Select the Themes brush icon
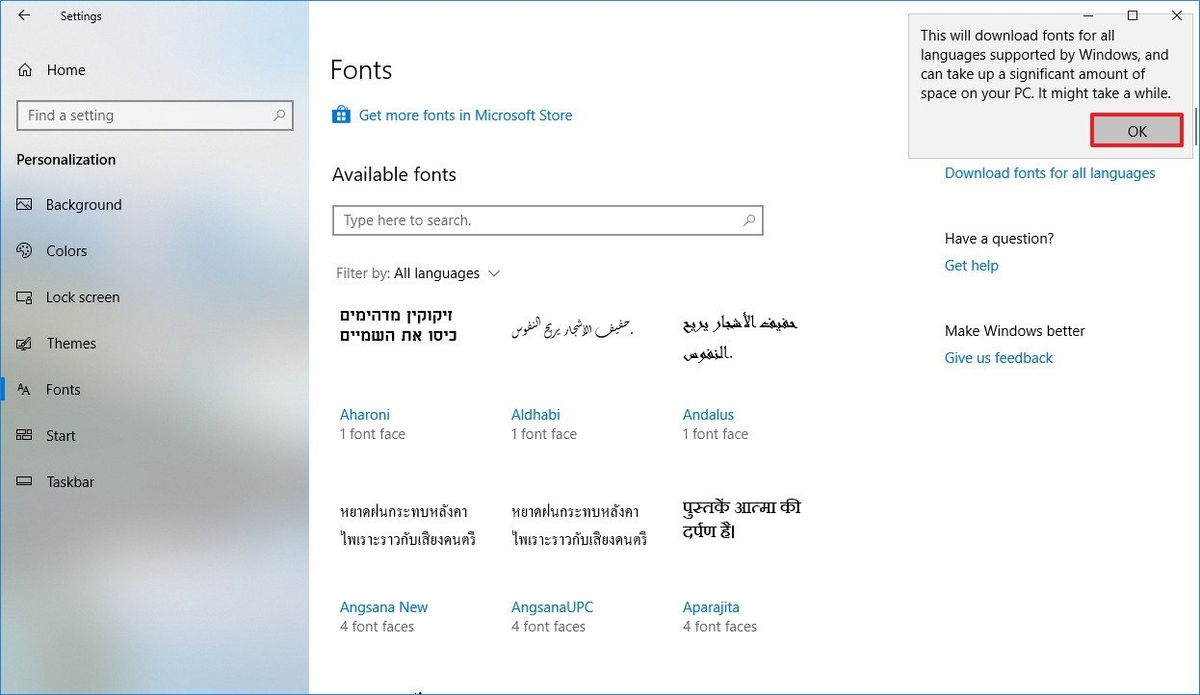 point(24,343)
